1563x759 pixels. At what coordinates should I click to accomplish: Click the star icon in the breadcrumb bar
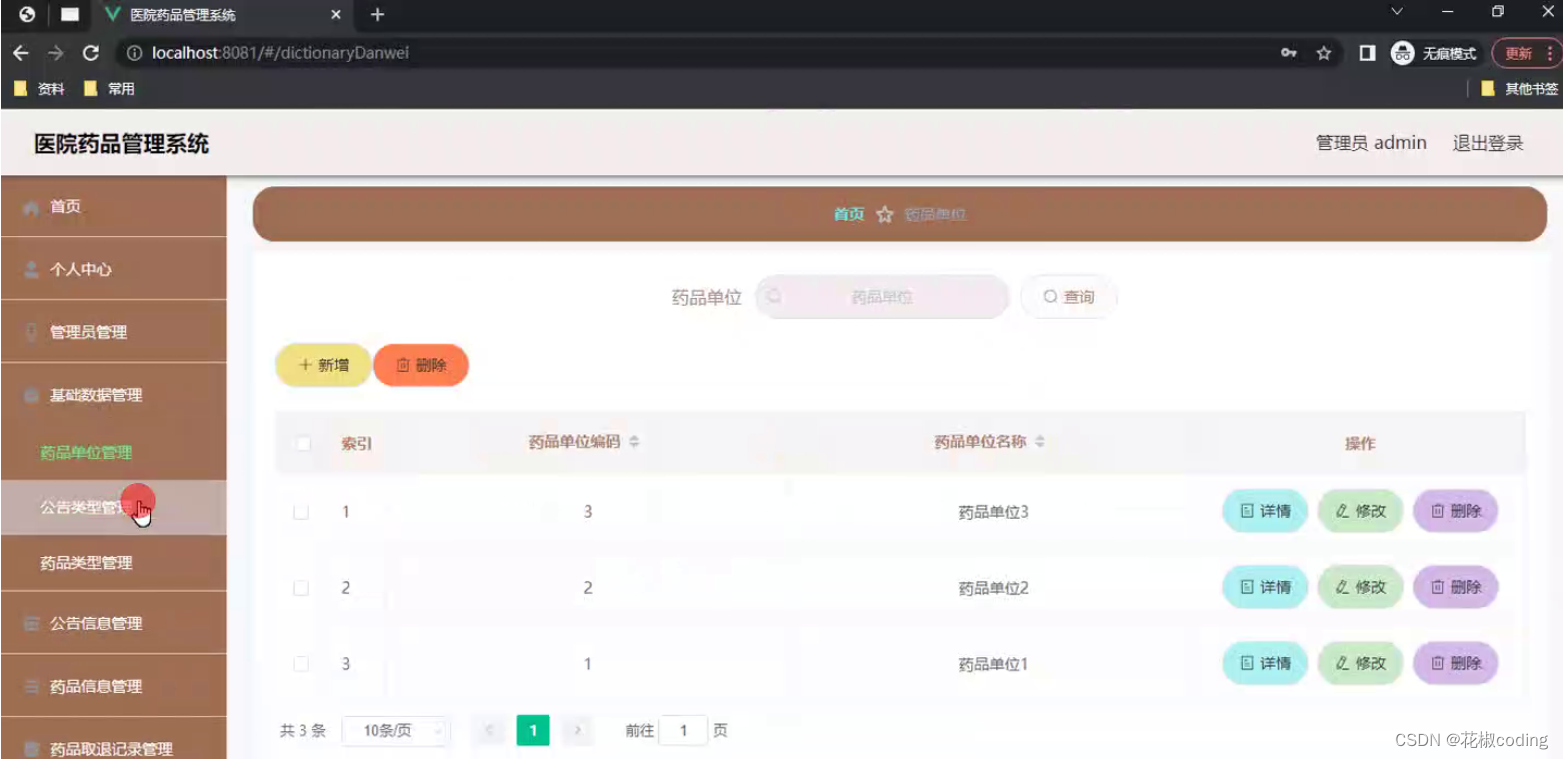click(884, 214)
